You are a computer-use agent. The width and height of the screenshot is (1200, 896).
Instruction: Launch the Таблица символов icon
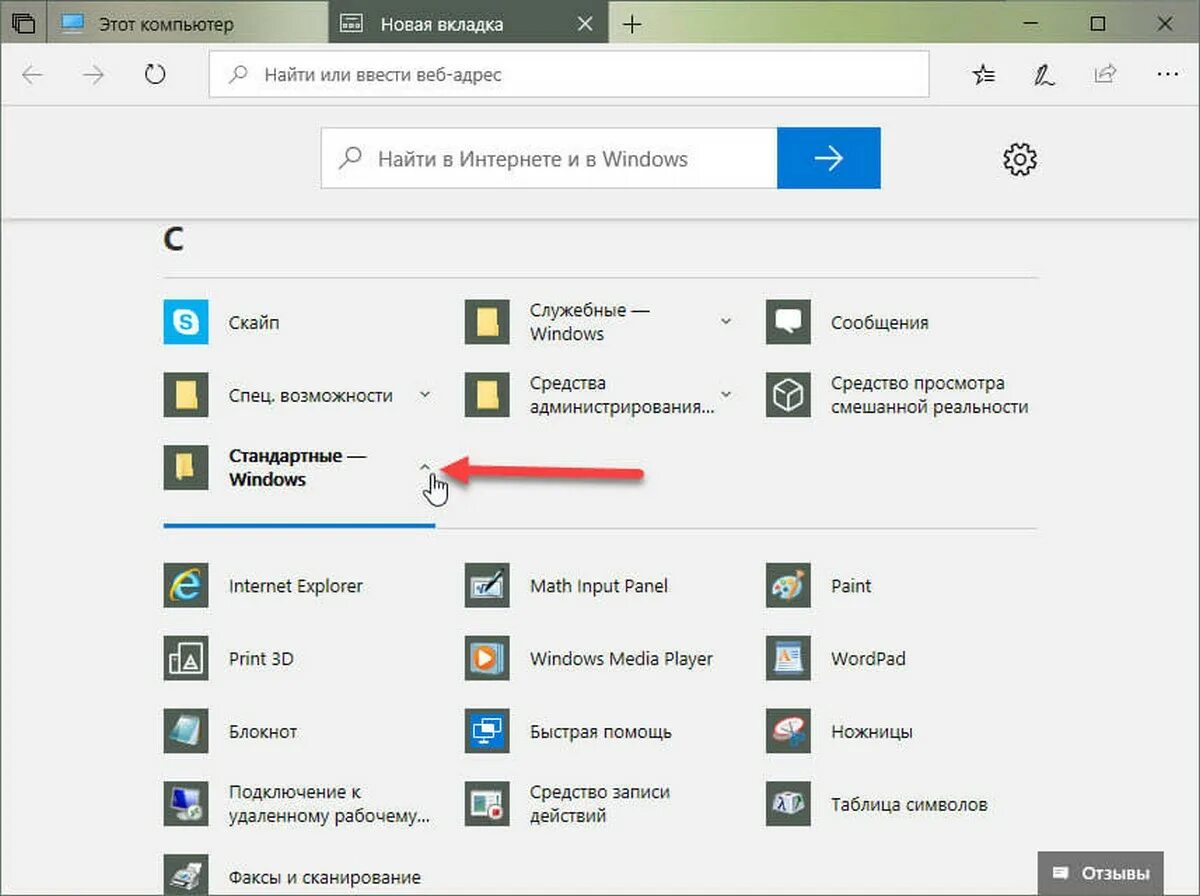point(789,804)
